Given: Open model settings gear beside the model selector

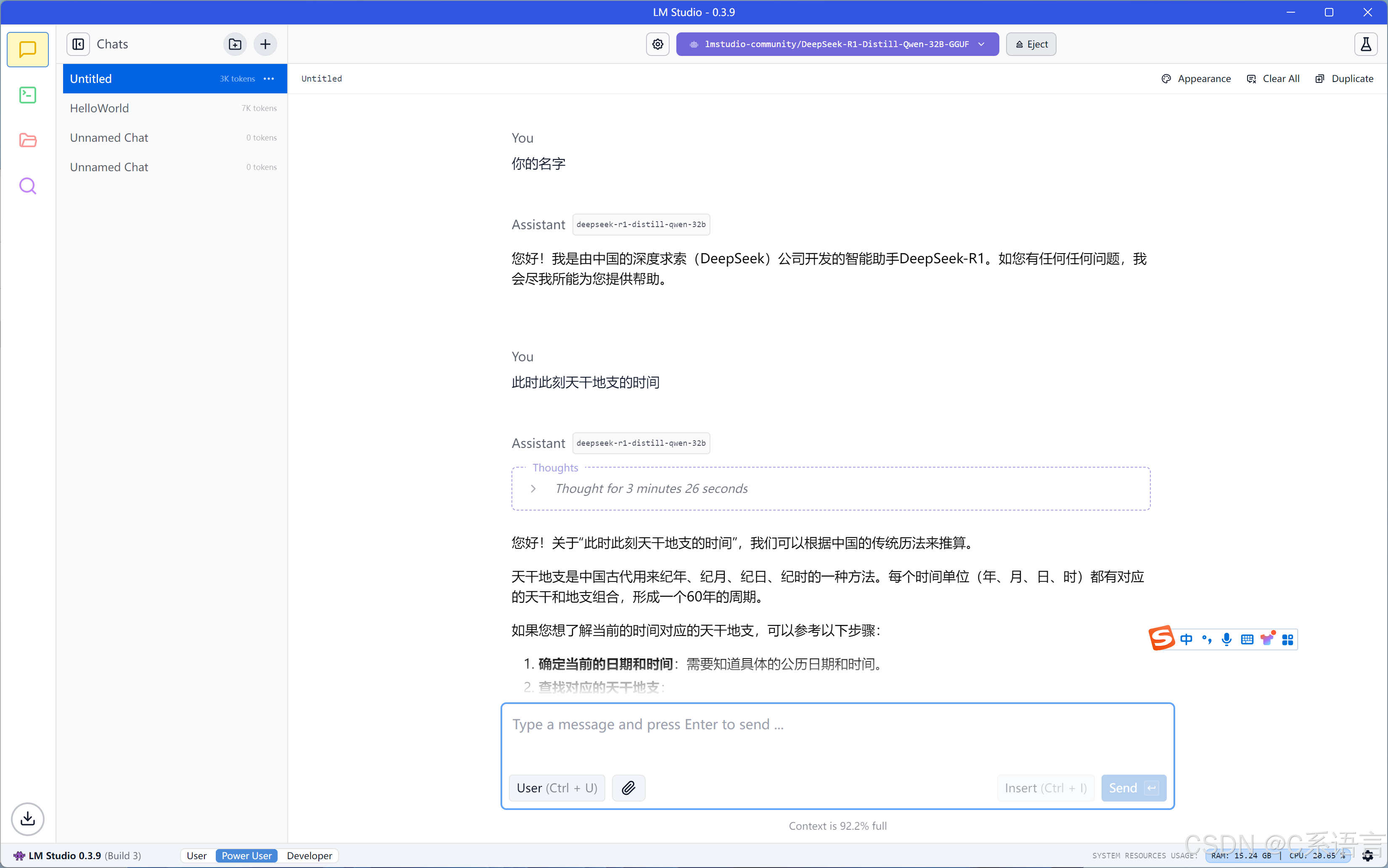Looking at the screenshot, I should click(658, 44).
